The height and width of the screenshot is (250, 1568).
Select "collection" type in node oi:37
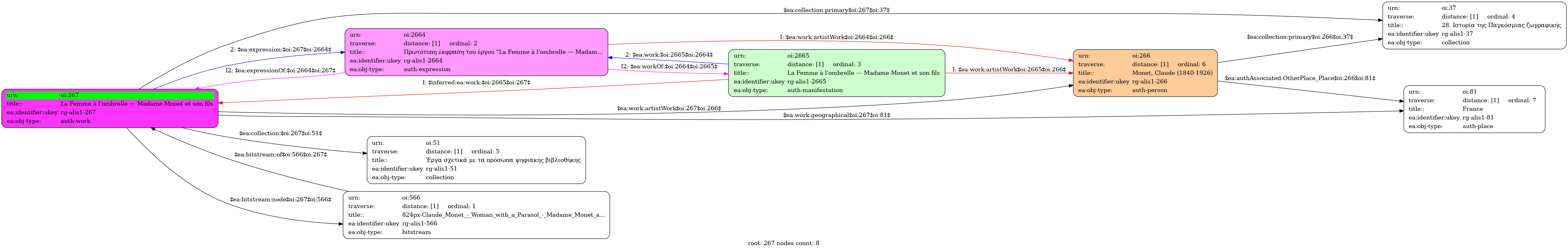pyautogui.click(x=1456, y=42)
